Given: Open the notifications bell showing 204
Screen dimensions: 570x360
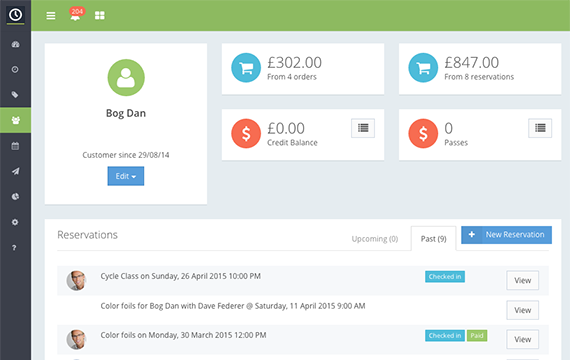Looking at the screenshot, I should (x=76, y=15).
